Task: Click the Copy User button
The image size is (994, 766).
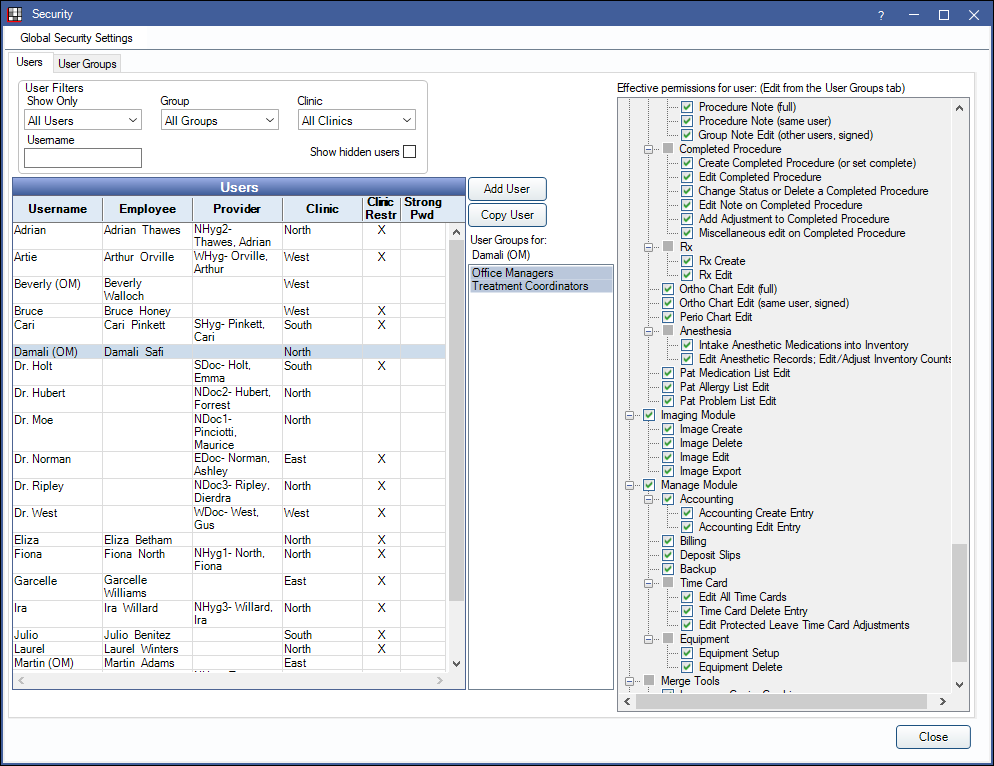Action: coord(507,215)
